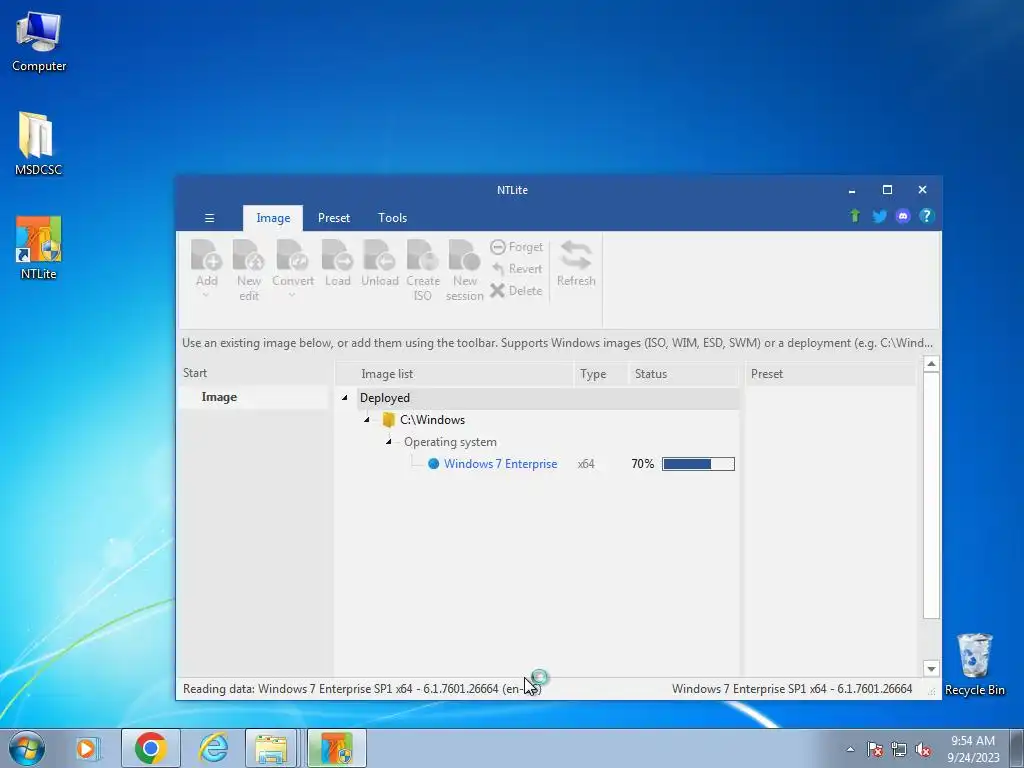Open the MSDCSC desktop folder

click(39, 144)
